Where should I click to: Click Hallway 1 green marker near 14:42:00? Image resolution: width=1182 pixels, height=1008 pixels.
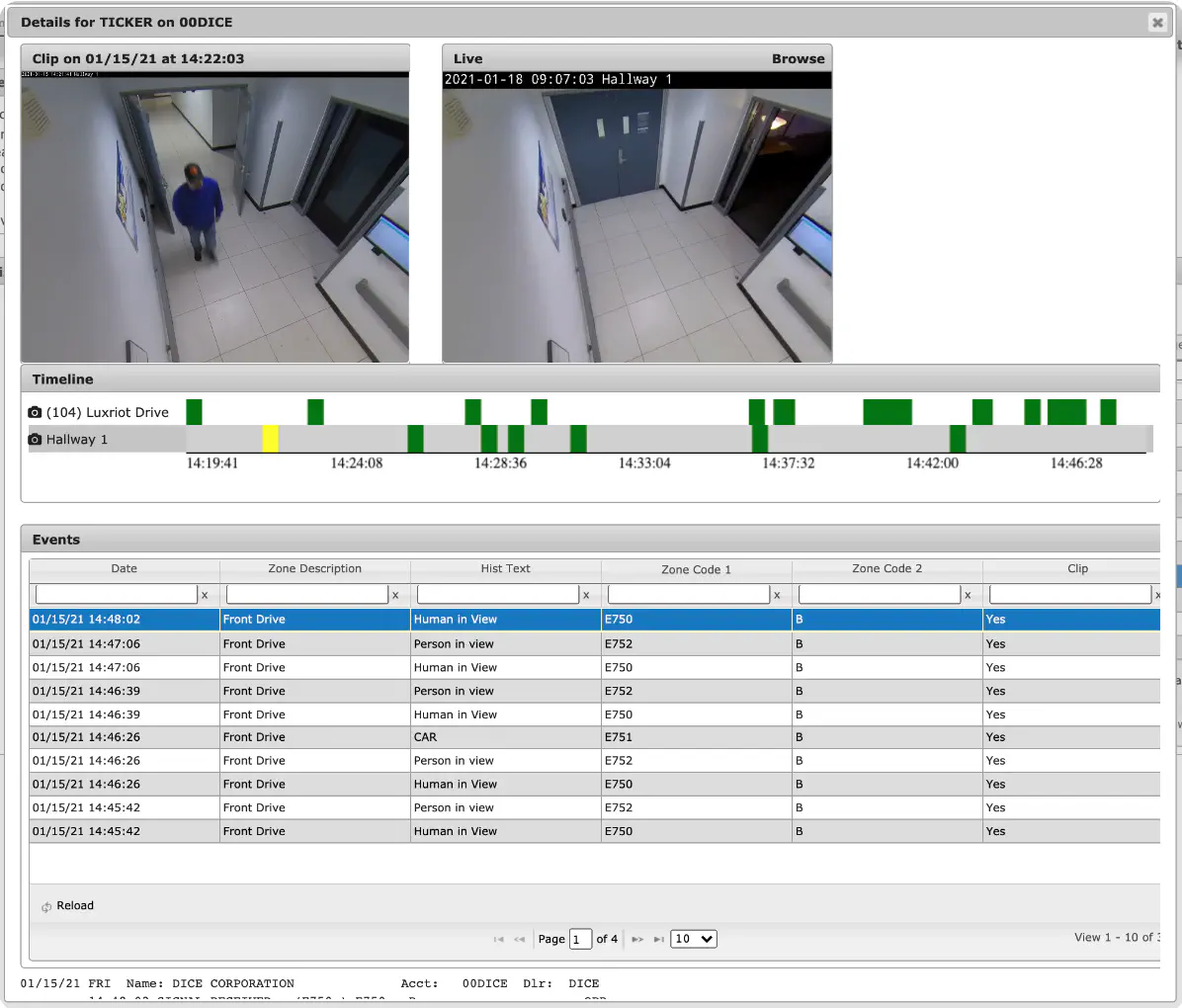tap(958, 439)
